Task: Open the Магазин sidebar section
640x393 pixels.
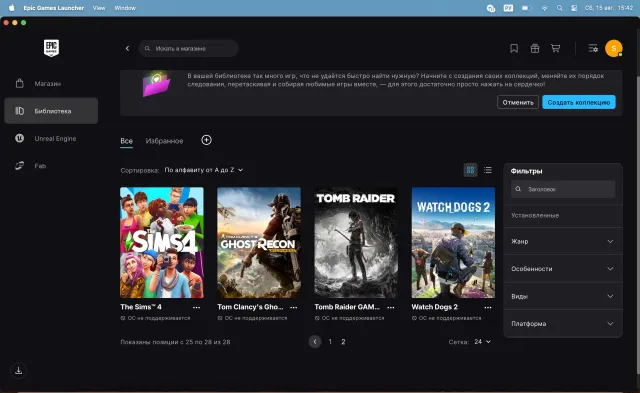Action: [51, 84]
